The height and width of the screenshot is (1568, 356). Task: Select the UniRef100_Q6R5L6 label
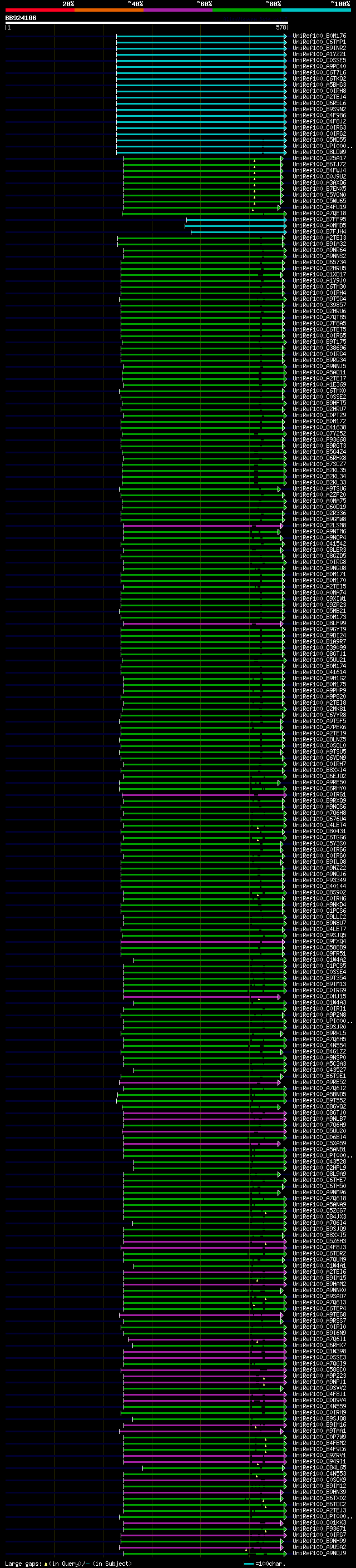tap(319, 103)
